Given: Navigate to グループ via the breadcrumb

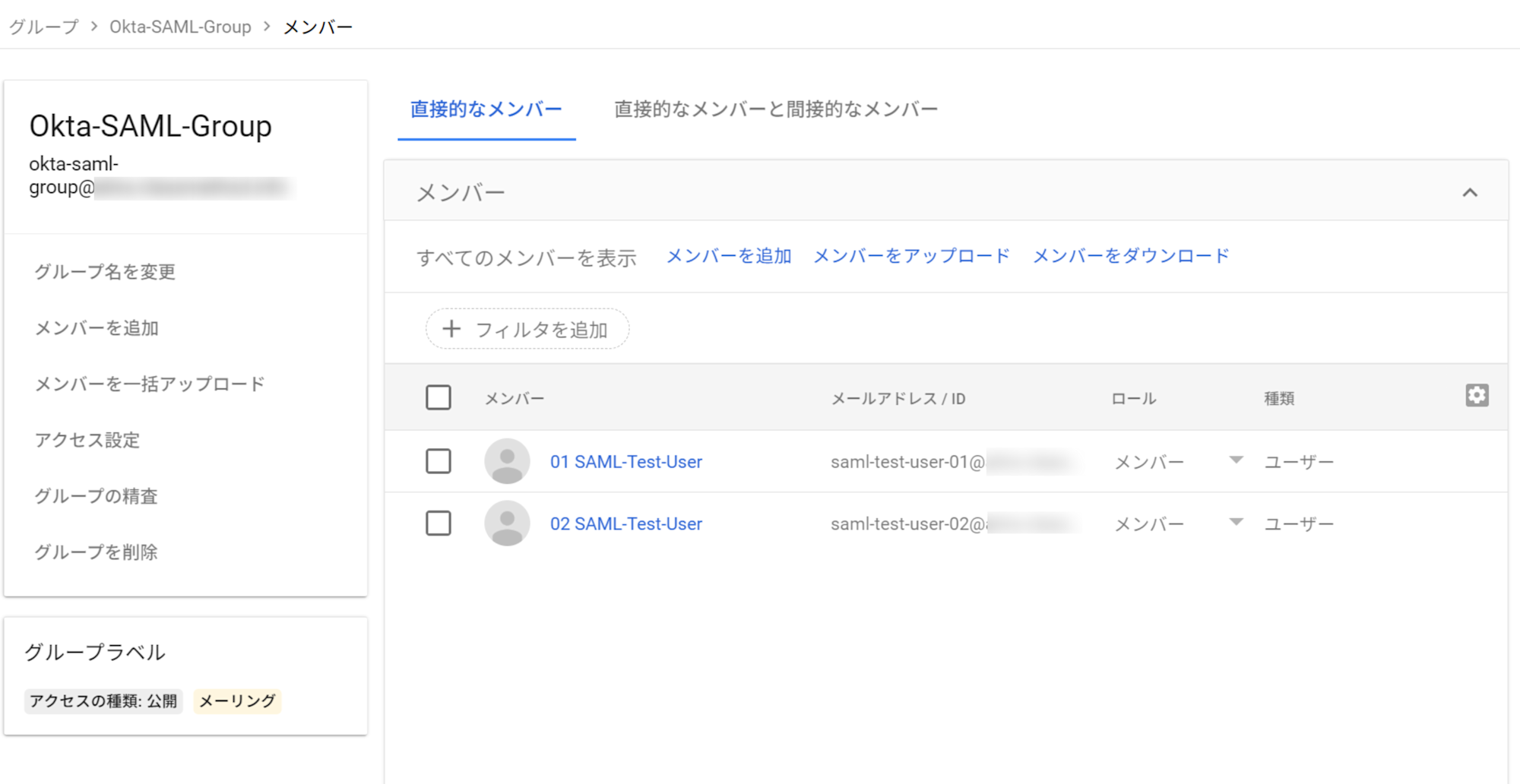Looking at the screenshot, I should tap(42, 26).
